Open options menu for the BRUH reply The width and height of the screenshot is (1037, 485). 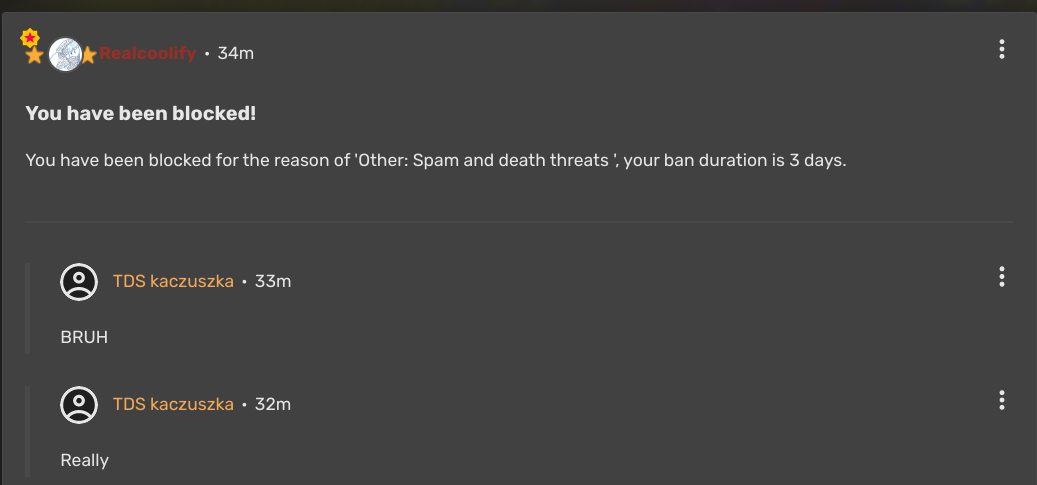[1001, 277]
